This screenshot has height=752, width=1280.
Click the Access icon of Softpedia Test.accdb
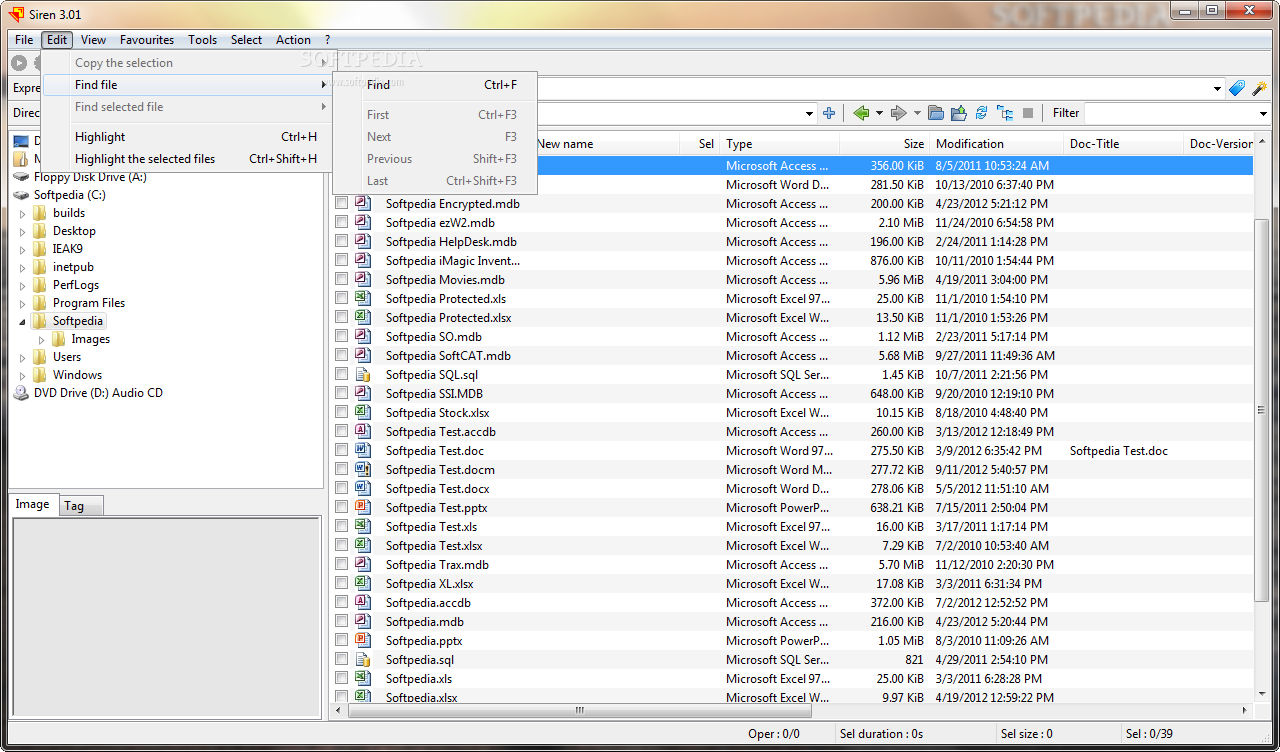[x=363, y=432]
